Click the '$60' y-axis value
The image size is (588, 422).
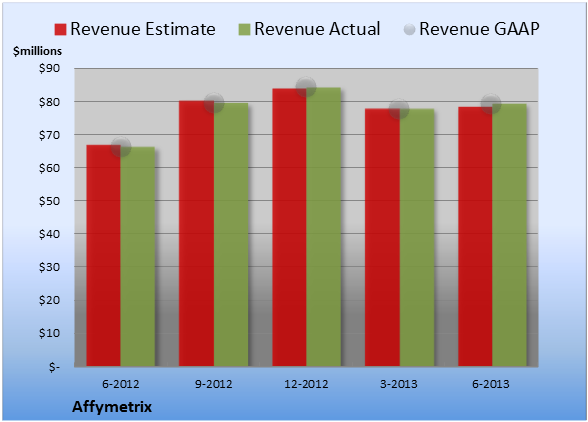[x=49, y=168]
